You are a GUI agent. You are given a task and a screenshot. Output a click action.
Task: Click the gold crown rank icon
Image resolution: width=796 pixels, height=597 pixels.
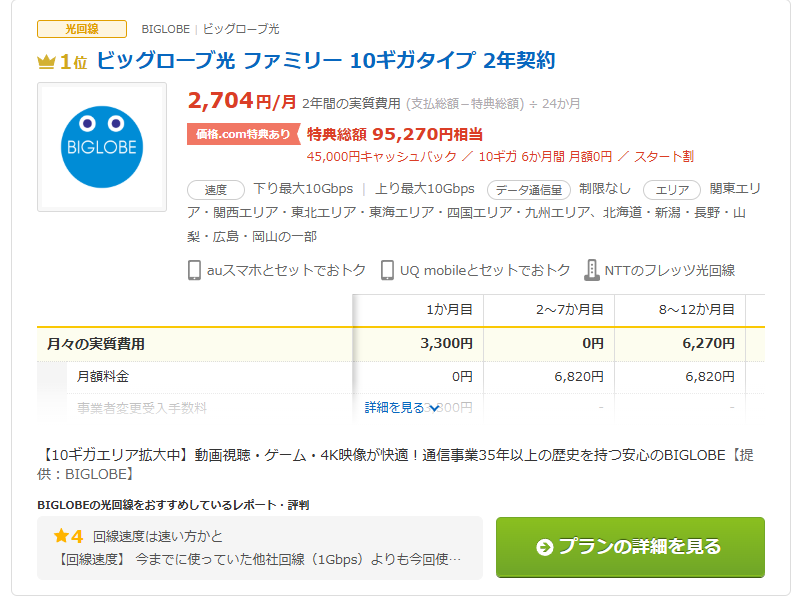coord(46,62)
